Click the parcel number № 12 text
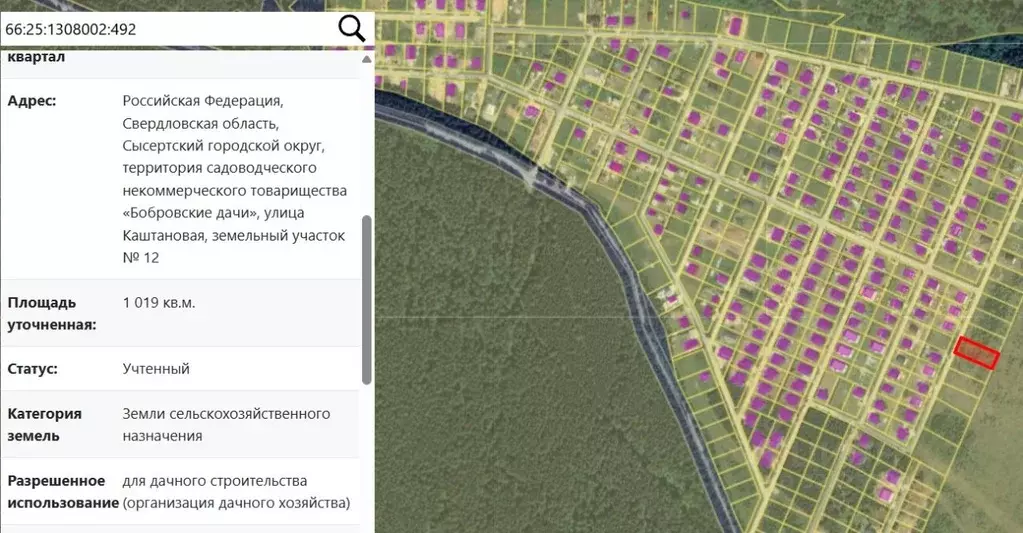 coord(140,258)
